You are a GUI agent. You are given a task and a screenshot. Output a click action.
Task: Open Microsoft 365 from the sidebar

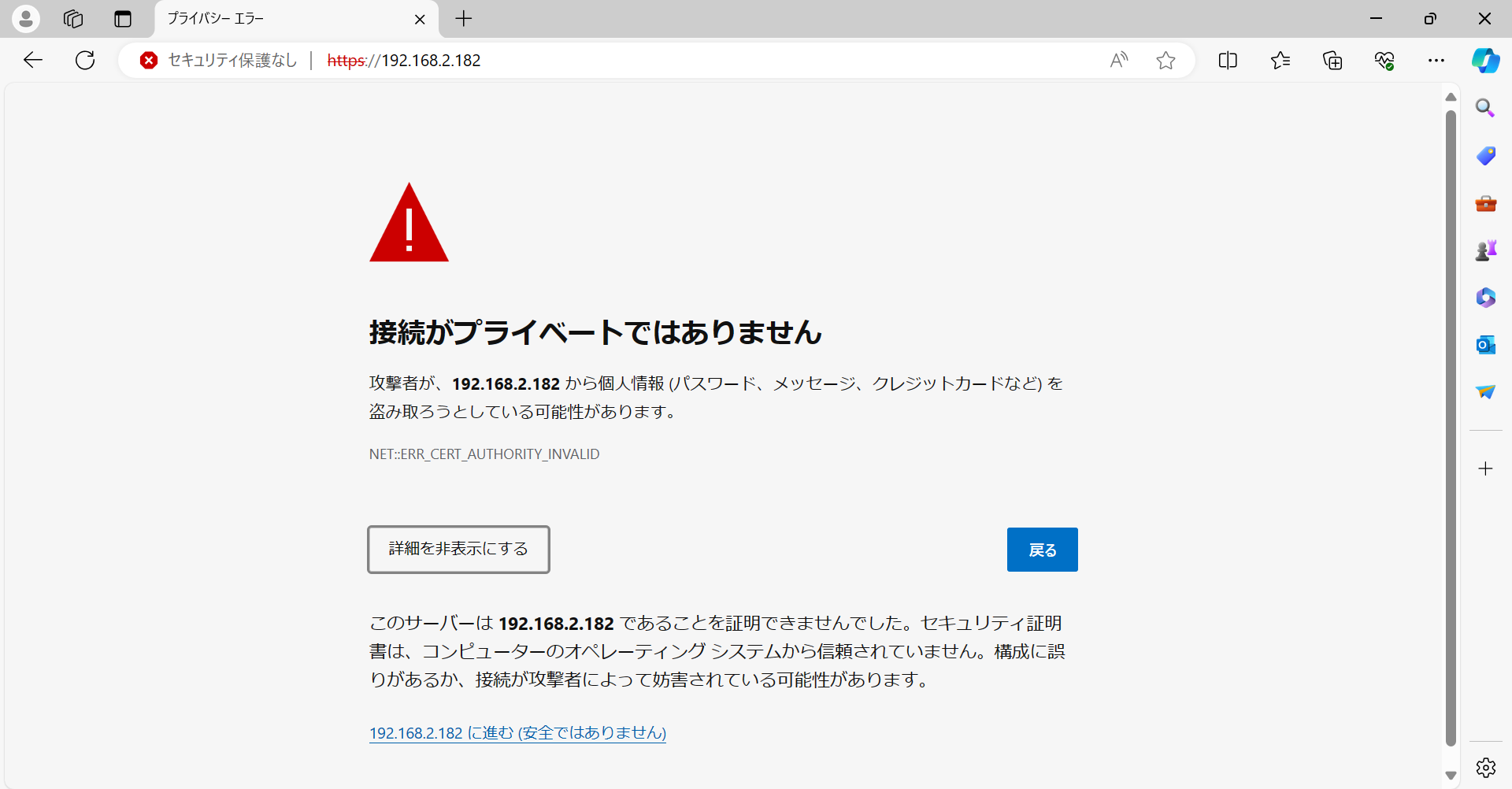coord(1485,298)
